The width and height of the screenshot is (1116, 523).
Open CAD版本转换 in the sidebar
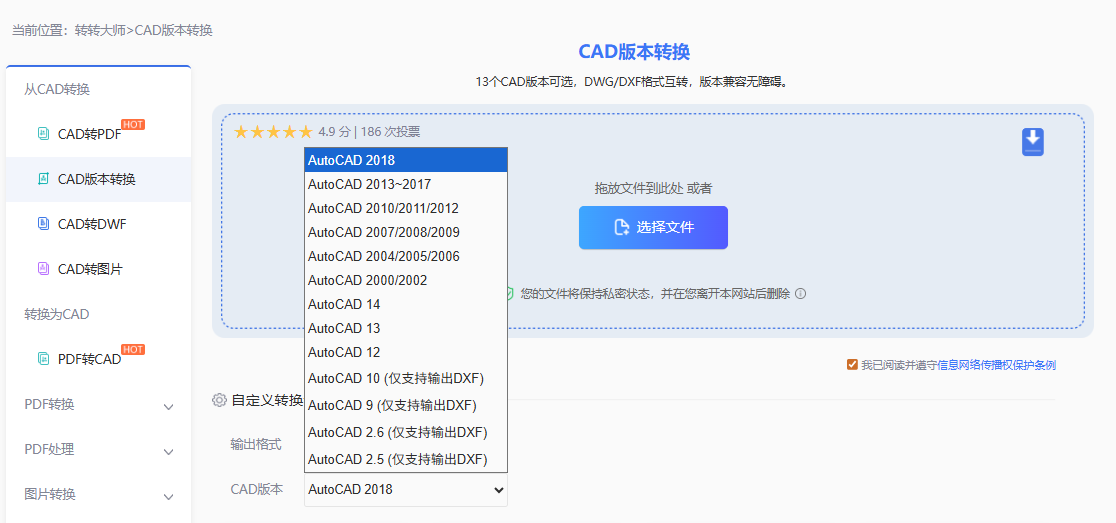pyautogui.click(x=97, y=179)
